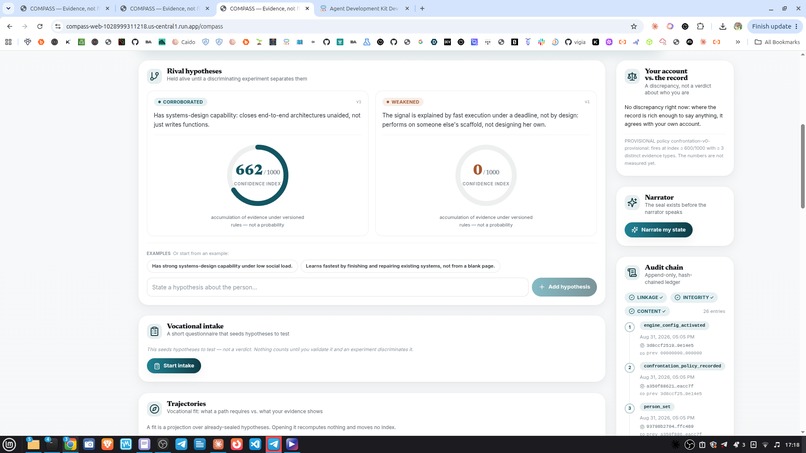Click the Narrator sparkle icon
The width and height of the screenshot is (806, 453).
(632, 202)
